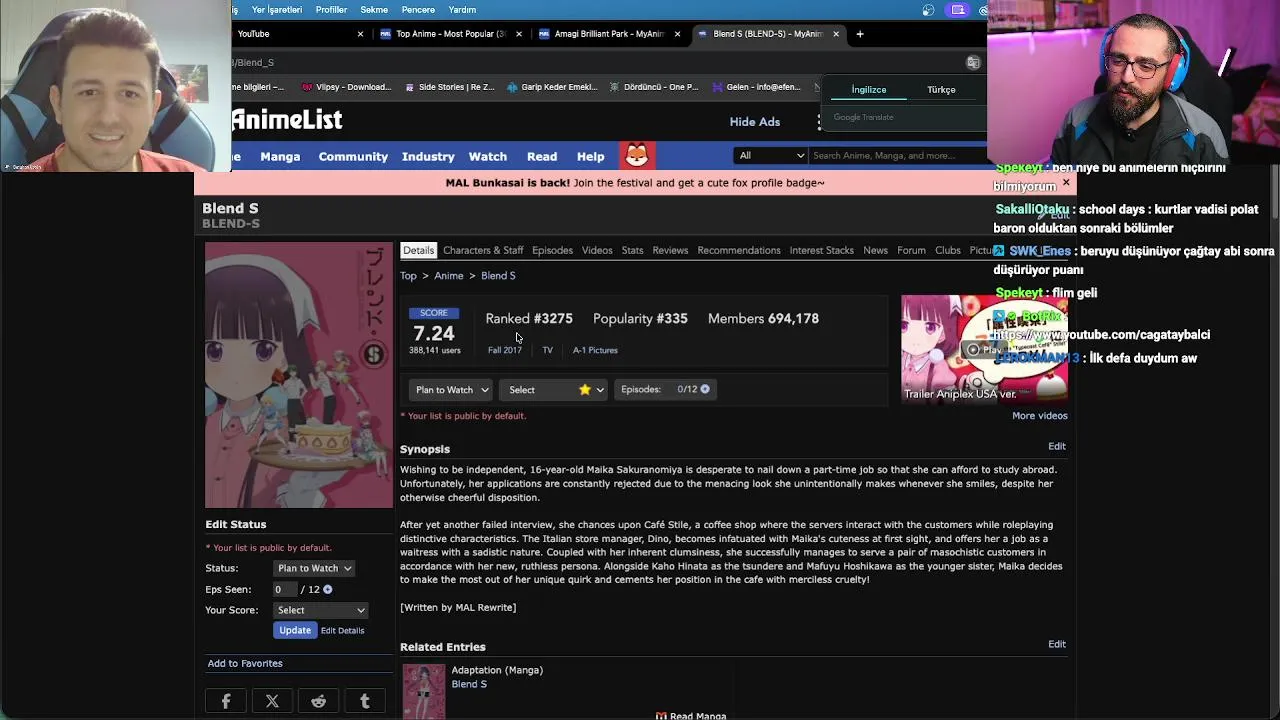
Task: Click plus icon next to Eps Seen field
Action: point(327,590)
